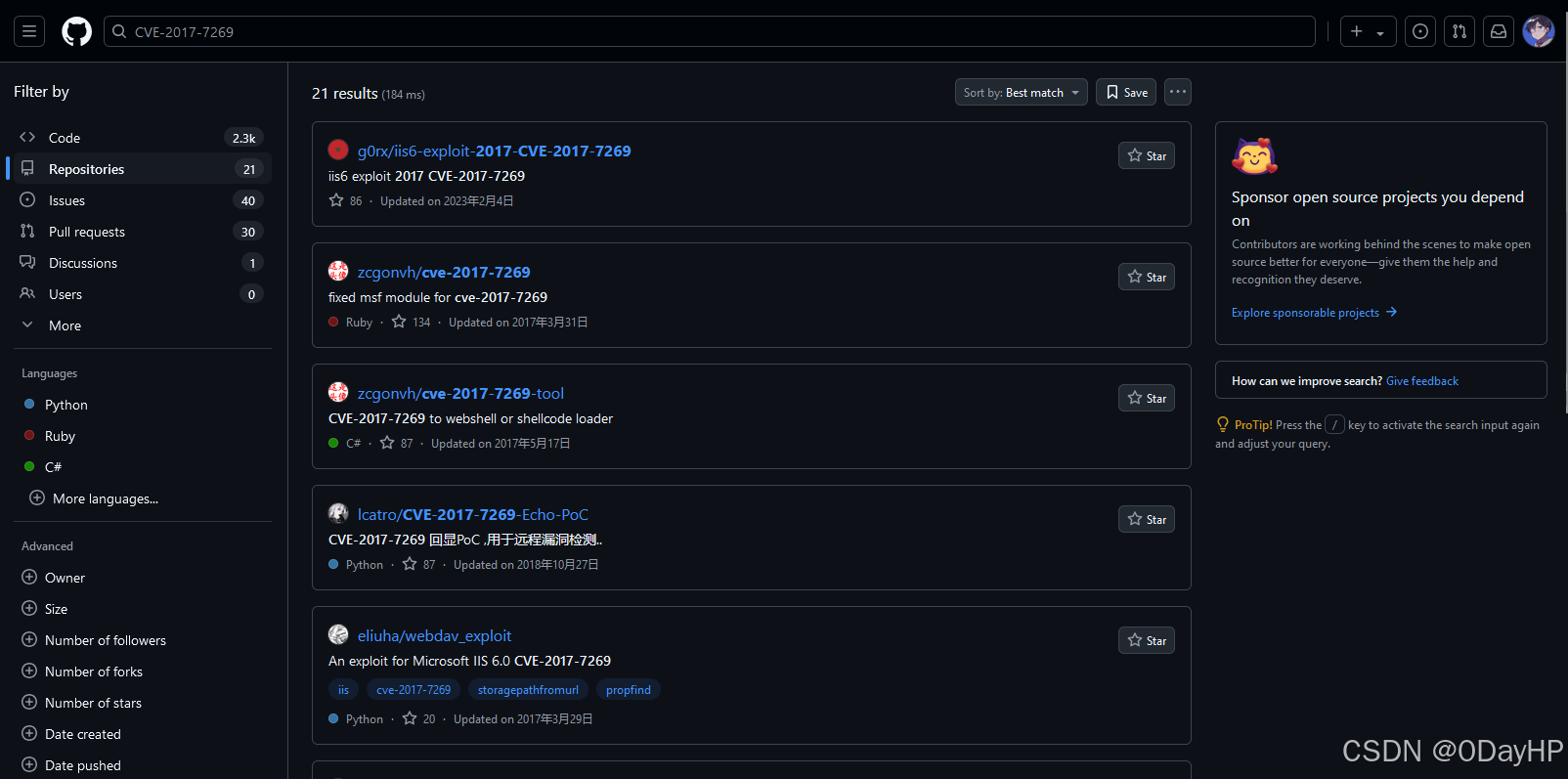
Task: Select the storagepathfromurl topic tag
Action: pyautogui.click(x=528, y=690)
